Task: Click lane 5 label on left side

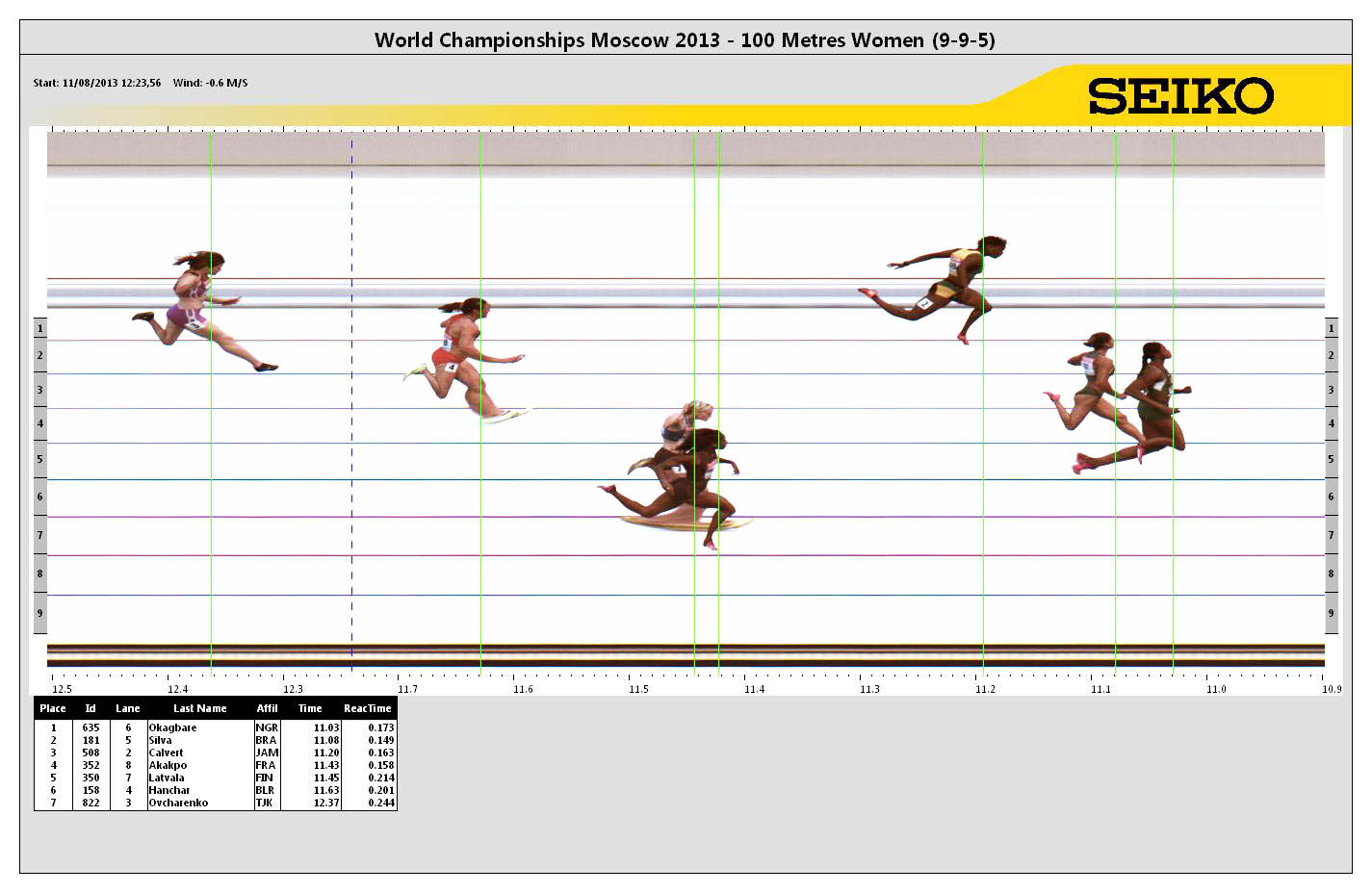Action: point(39,460)
